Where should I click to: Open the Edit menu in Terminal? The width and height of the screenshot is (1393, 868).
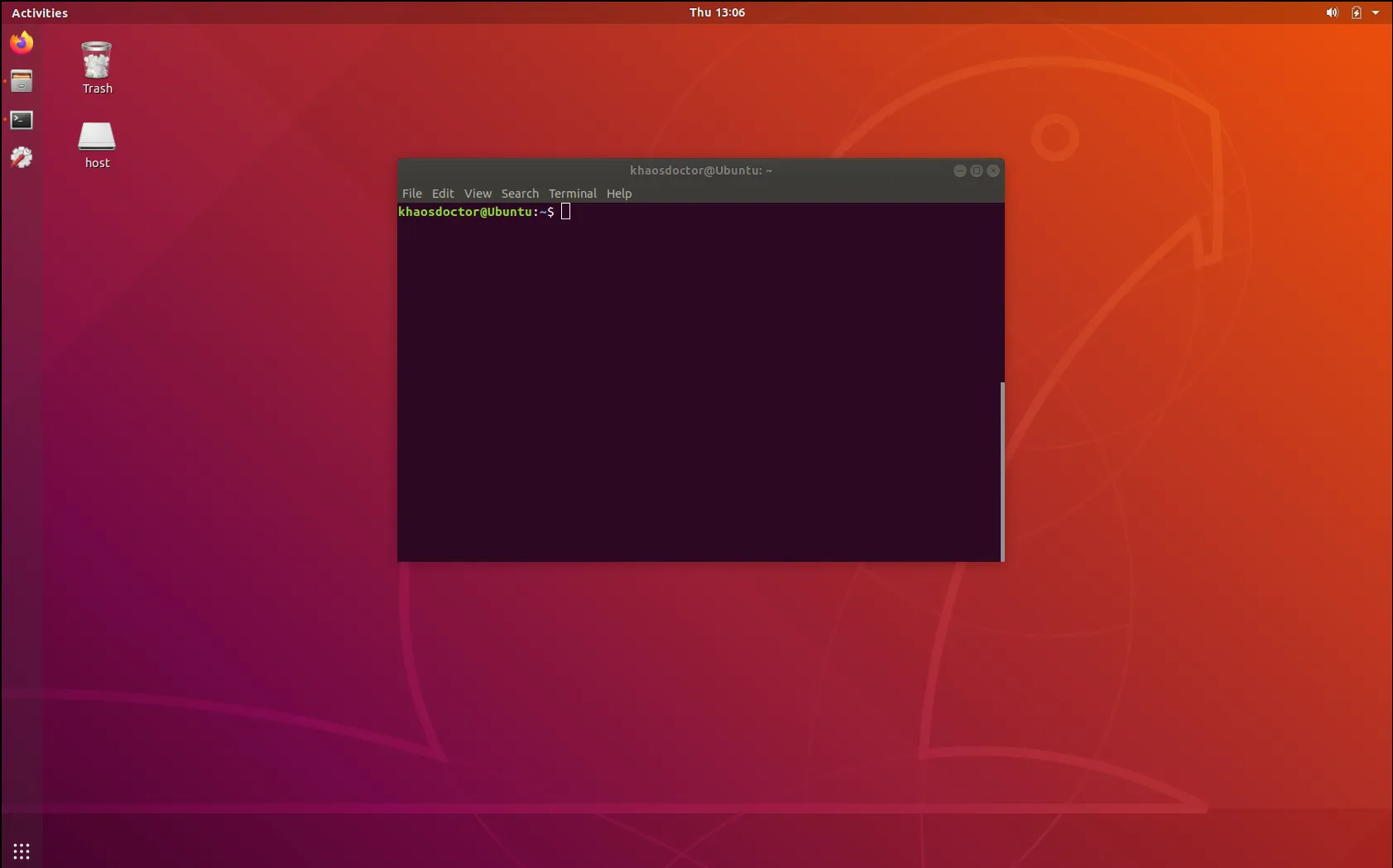tap(443, 194)
